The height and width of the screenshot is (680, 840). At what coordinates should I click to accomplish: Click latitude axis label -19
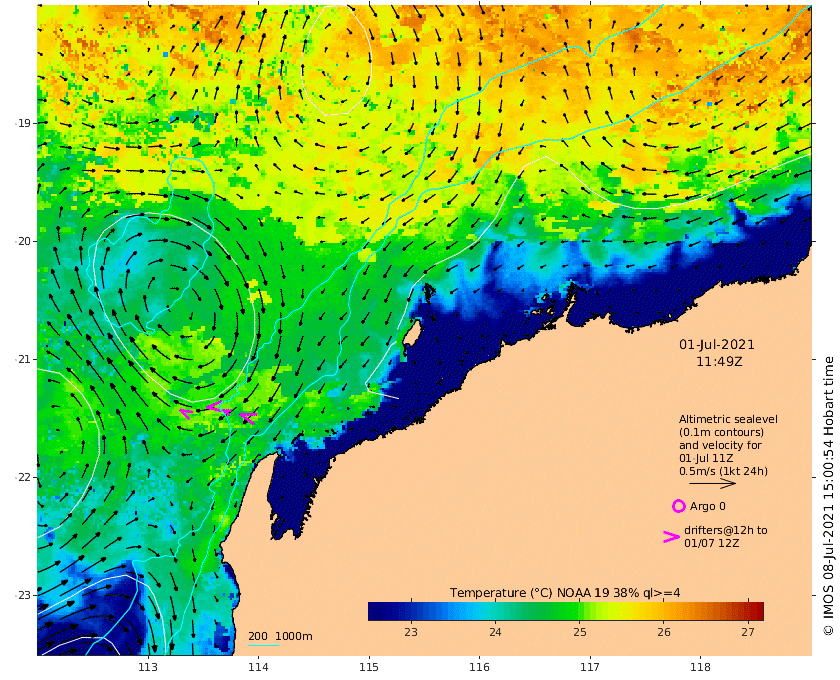pyautogui.click(x=23, y=123)
